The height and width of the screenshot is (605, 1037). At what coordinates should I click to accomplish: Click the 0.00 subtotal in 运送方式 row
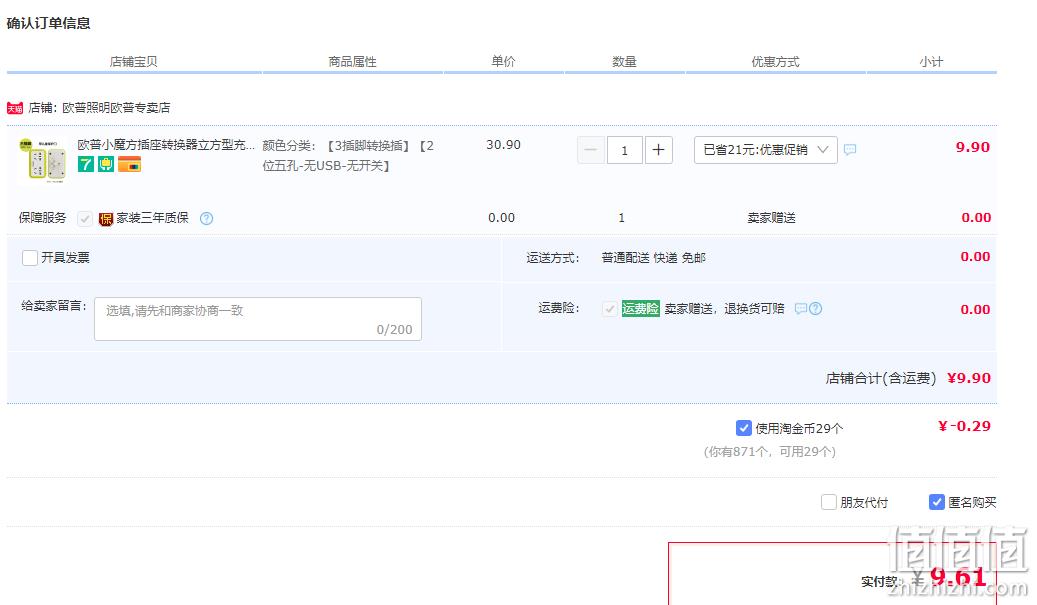[x=975, y=257]
